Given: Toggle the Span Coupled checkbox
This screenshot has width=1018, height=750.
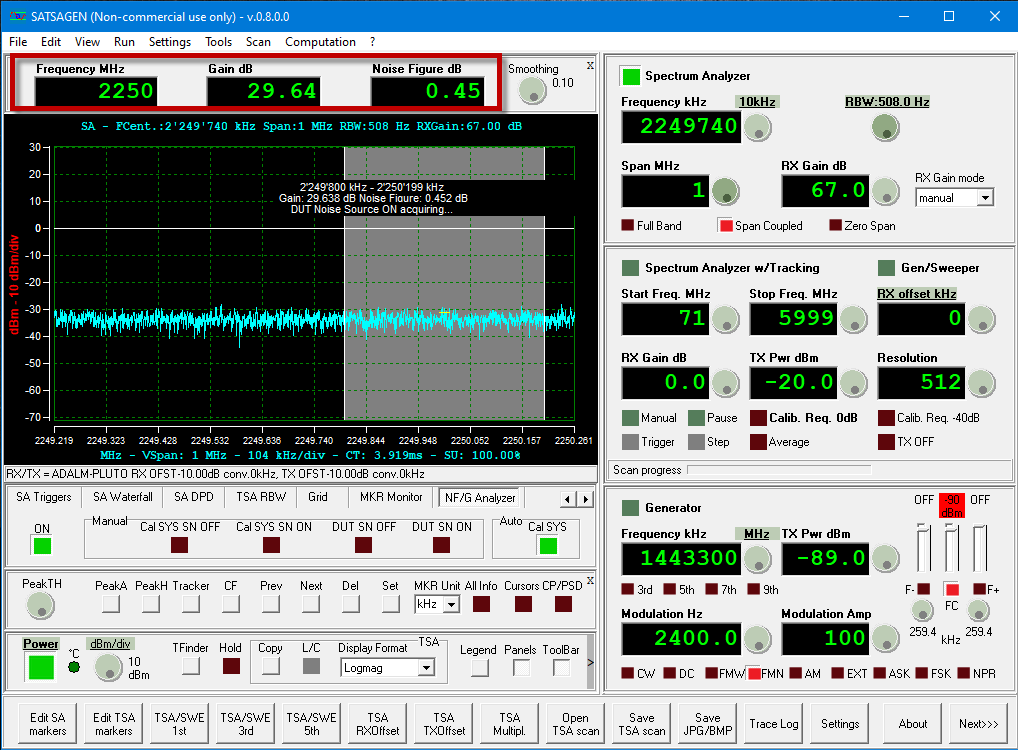Looking at the screenshot, I should [725, 225].
